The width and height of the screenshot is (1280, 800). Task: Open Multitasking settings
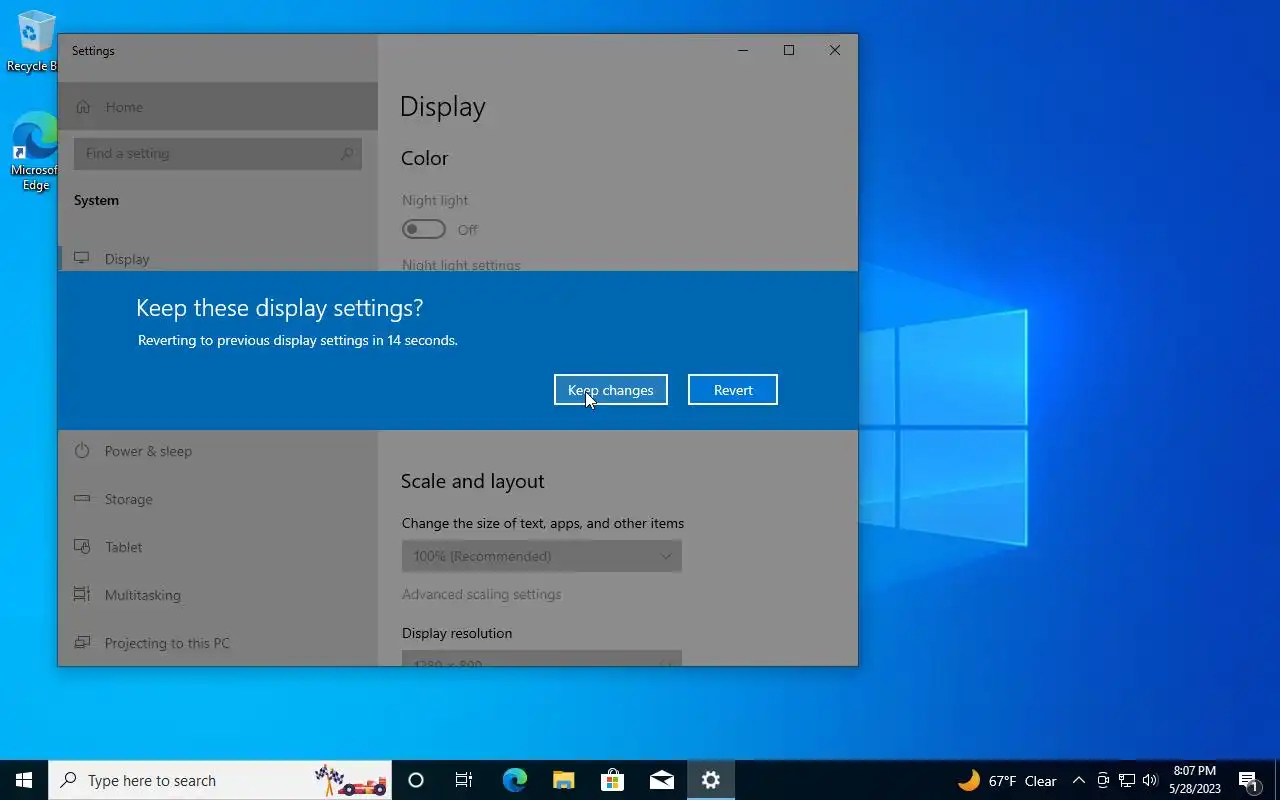pos(218,595)
